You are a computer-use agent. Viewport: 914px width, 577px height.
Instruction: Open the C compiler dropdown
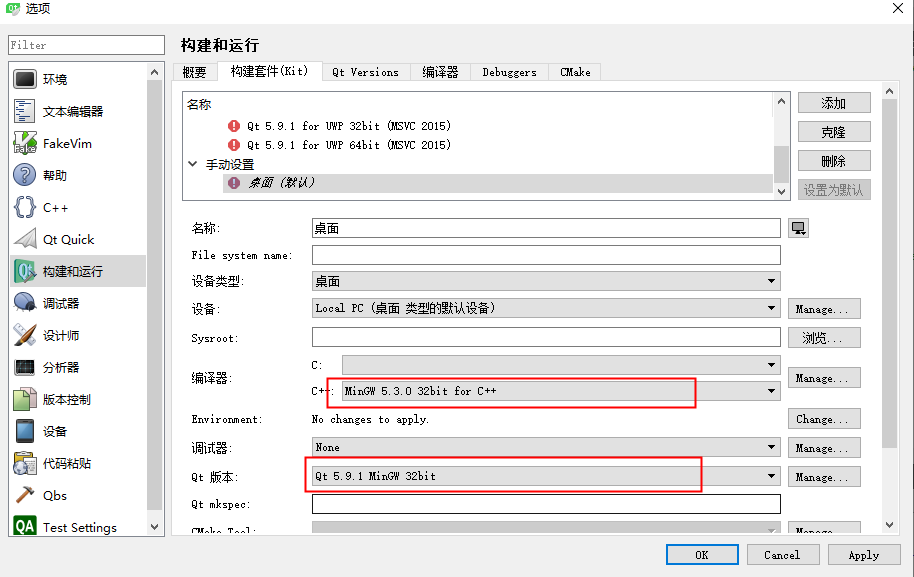pyautogui.click(x=561, y=365)
